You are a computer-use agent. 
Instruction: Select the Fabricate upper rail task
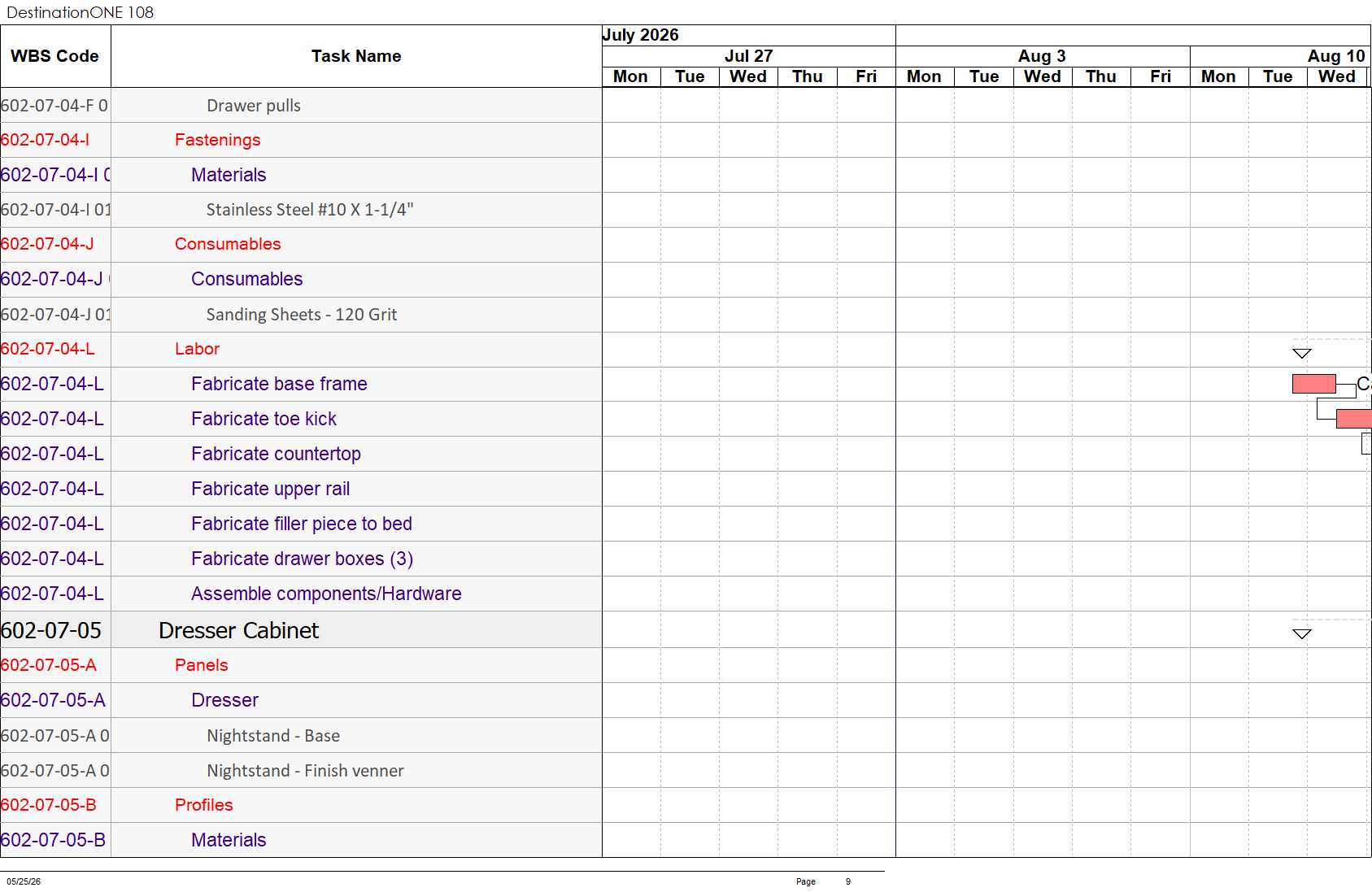(x=270, y=489)
